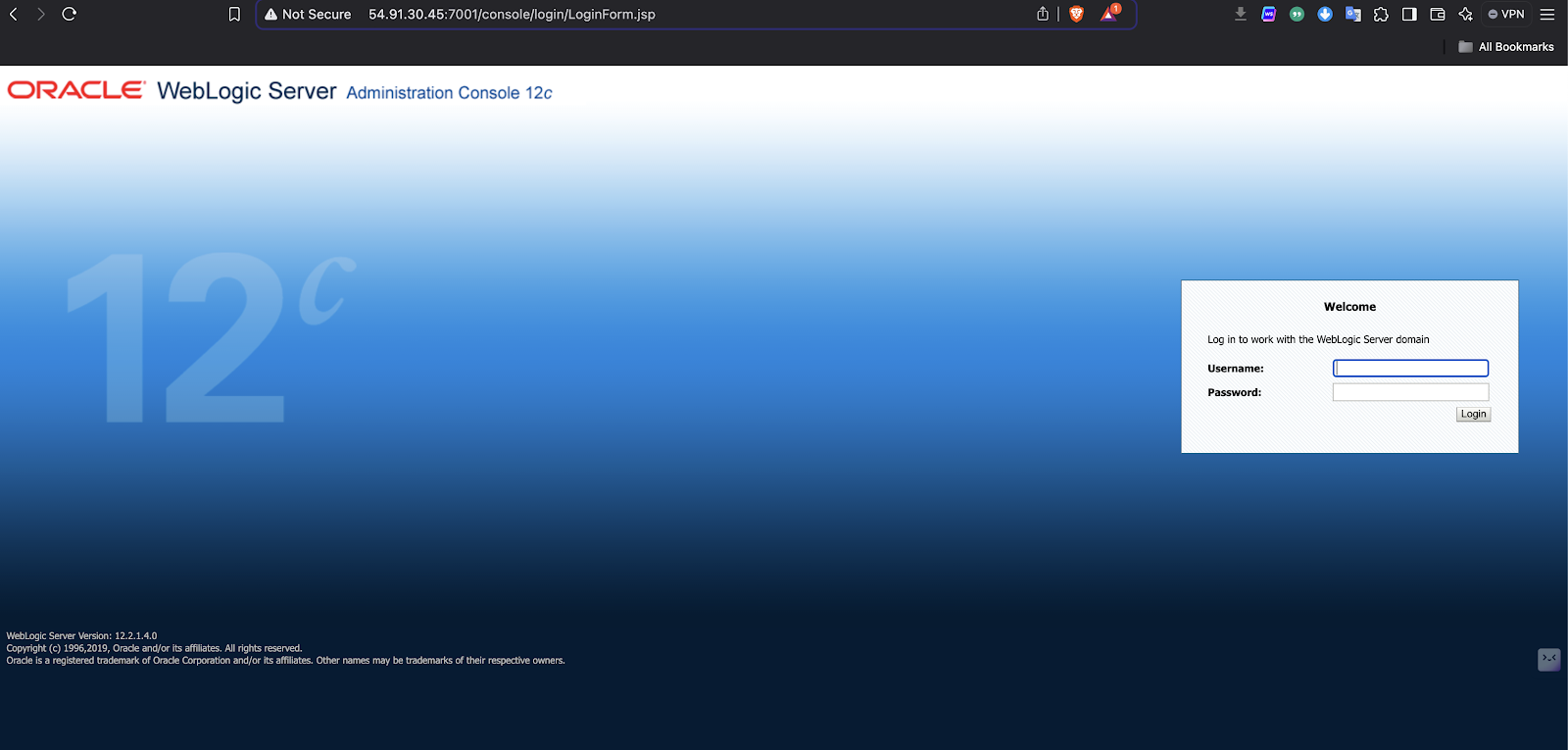Open the browser hamburger main menu
This screenshot has height=750, width=1568.
pos(1547,14)
